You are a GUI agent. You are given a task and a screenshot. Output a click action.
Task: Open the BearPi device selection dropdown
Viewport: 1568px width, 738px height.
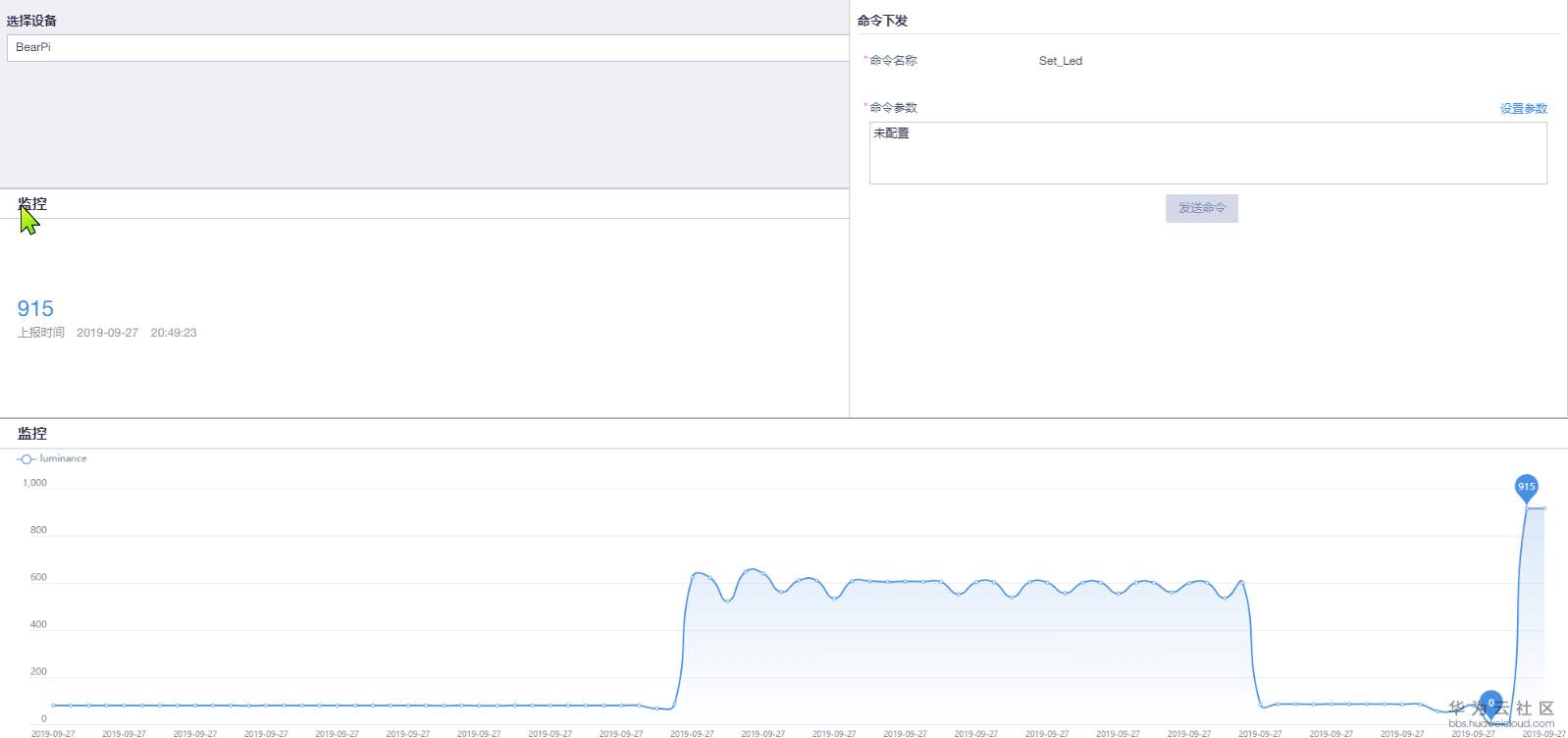point(427,47)
